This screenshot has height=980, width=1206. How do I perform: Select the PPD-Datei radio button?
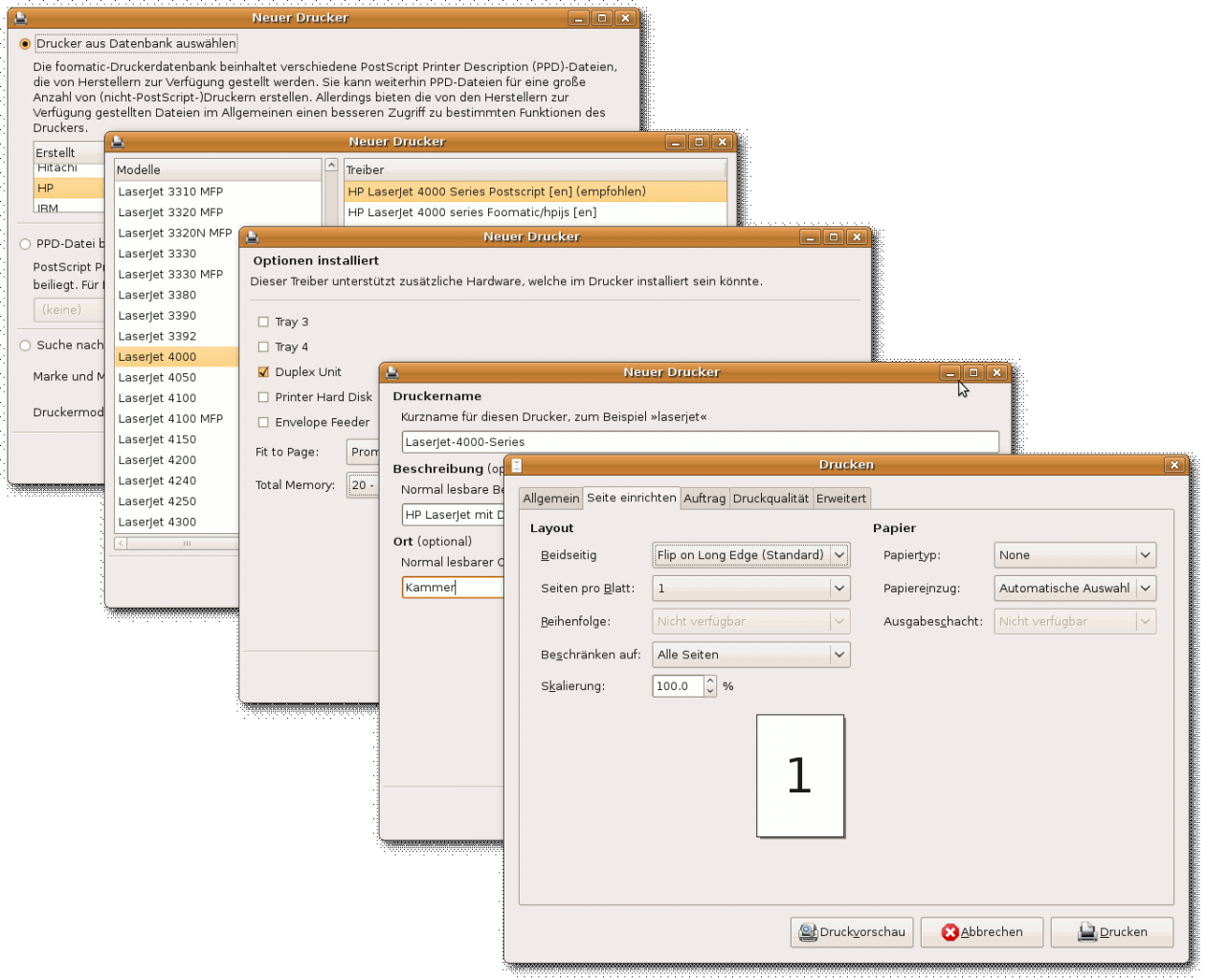pos(26,244)
